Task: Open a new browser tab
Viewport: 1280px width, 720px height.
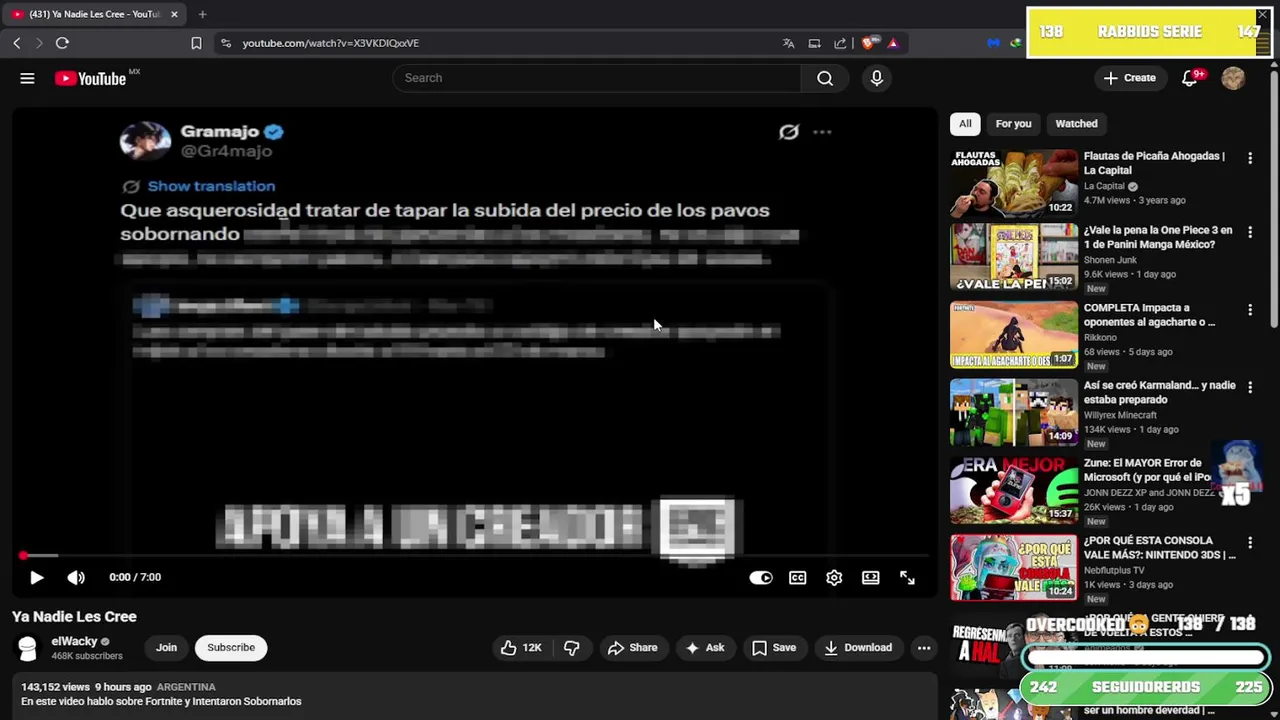Action: [202, 14]
